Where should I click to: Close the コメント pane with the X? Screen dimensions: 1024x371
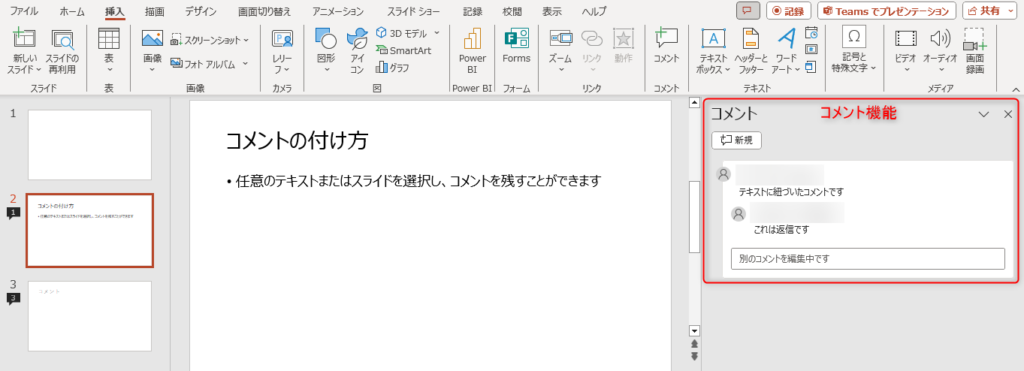[x=1008, y=114]
